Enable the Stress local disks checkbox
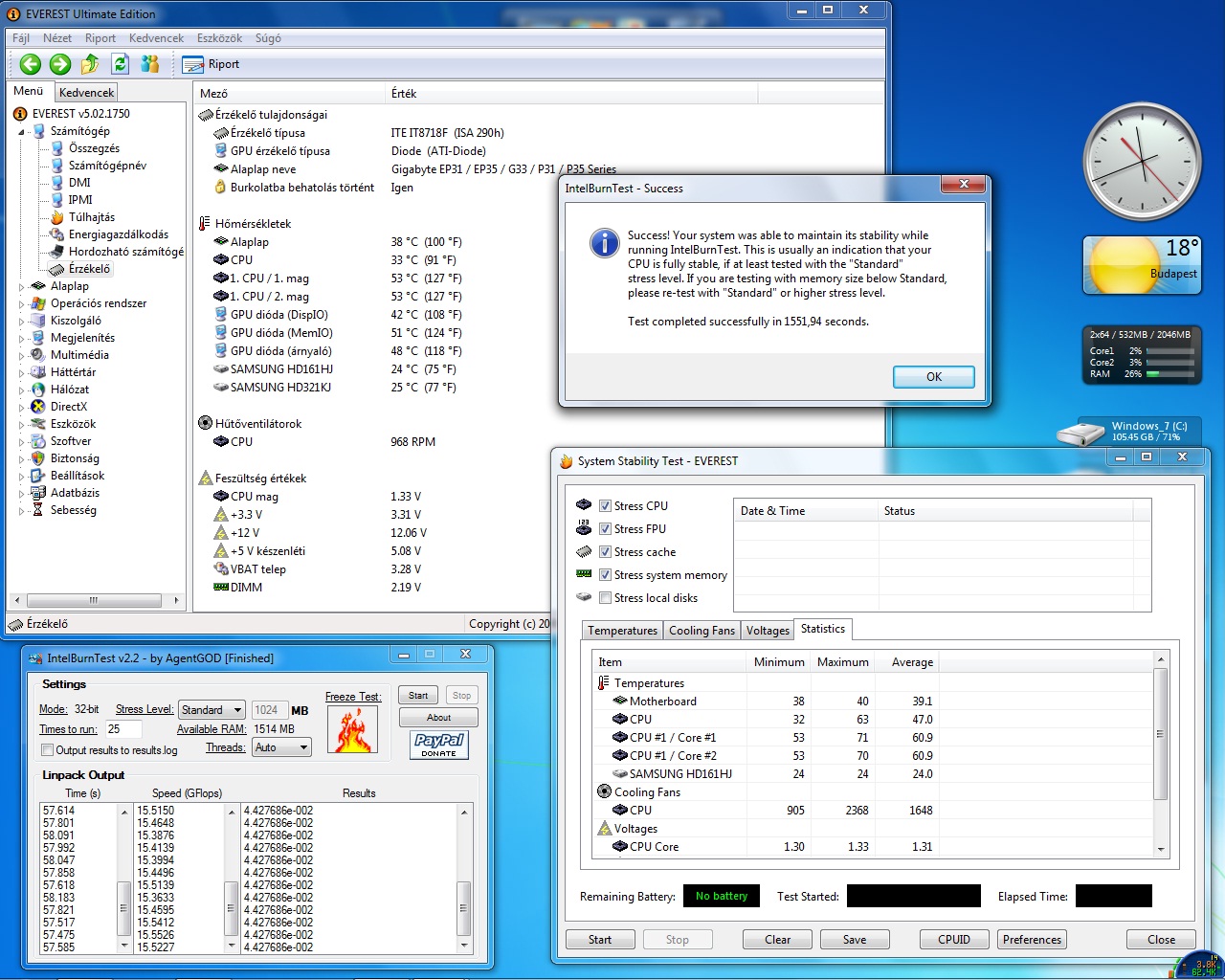Viewport: 1225px width, 980px height. coord(605,597)
